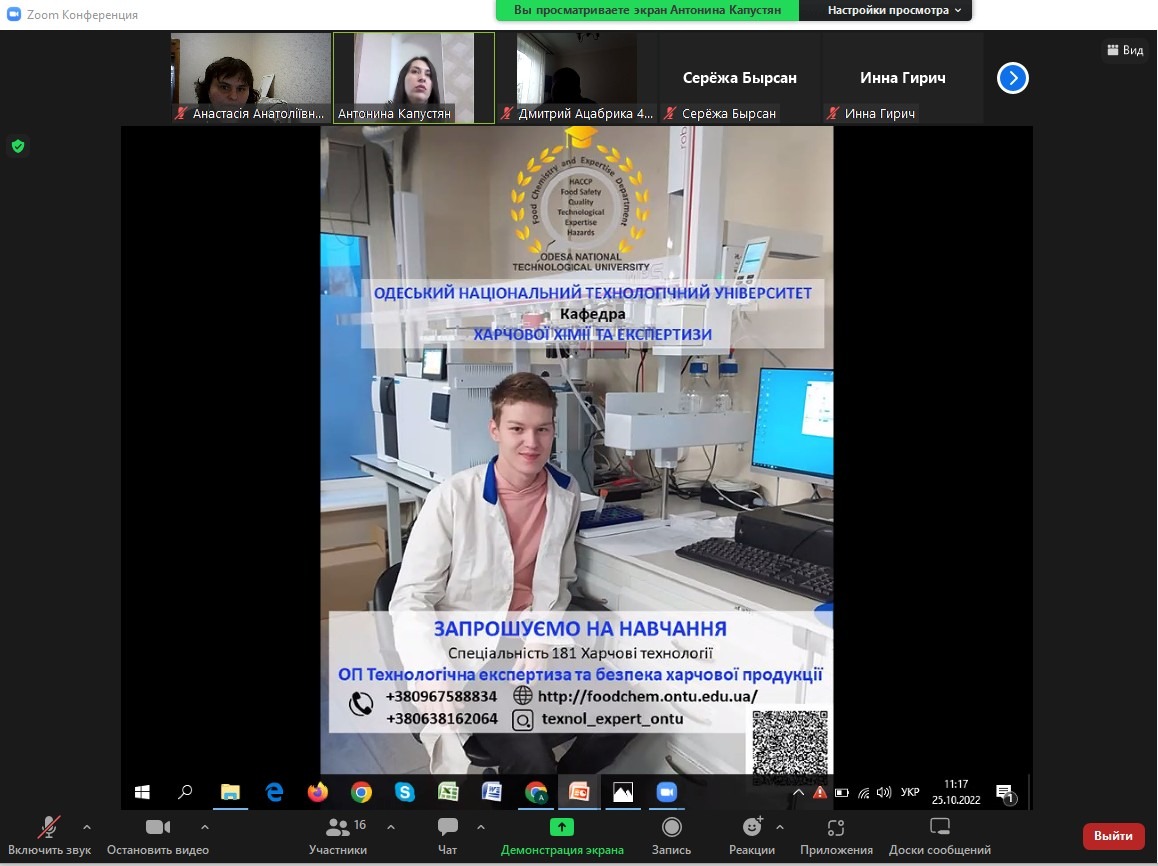Expand audio options arrow next to microphone
Image resolution: width=1158 pixels, height=866 pixels.
point(87,827)
